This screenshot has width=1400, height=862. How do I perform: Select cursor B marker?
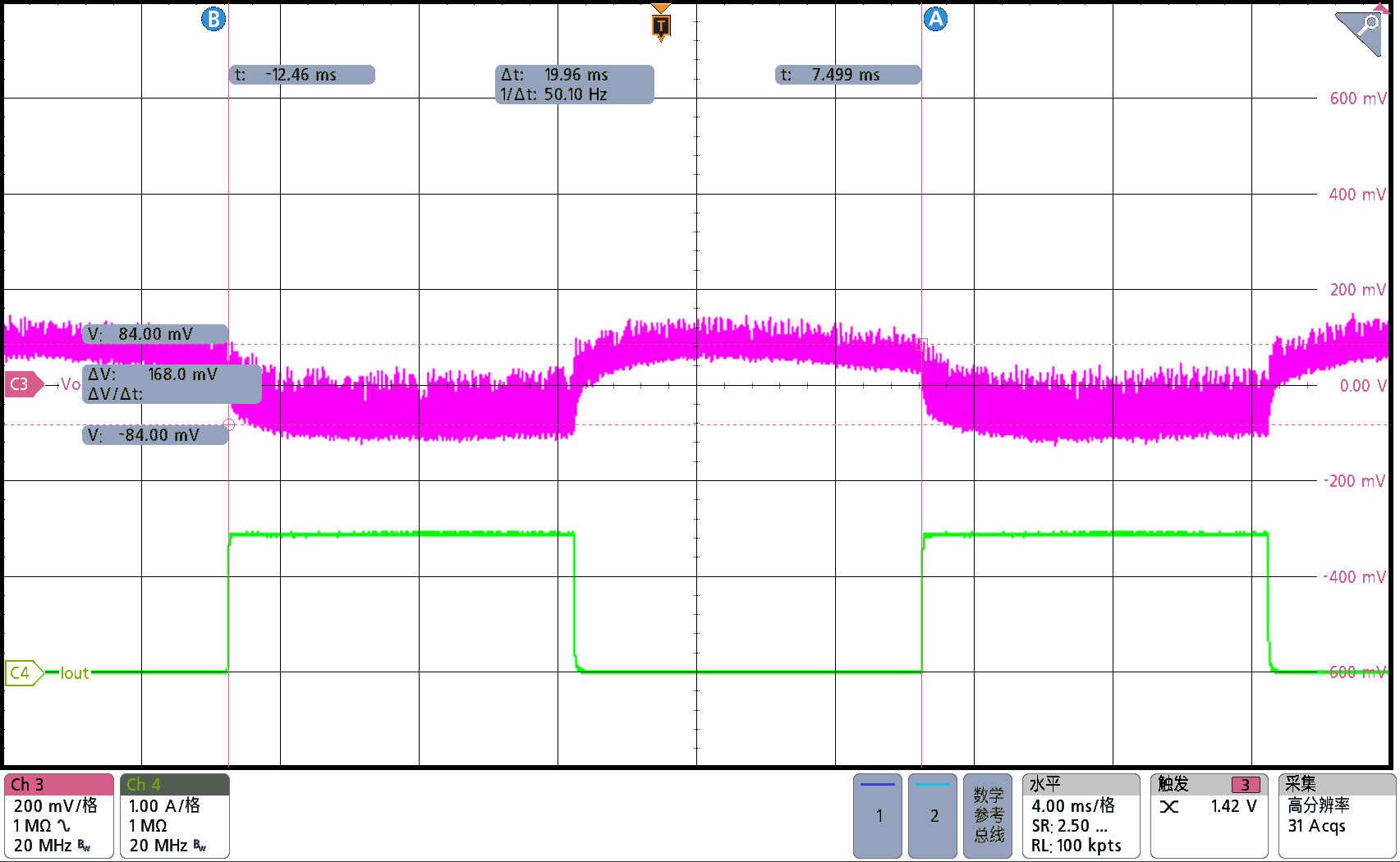[213, 19]
